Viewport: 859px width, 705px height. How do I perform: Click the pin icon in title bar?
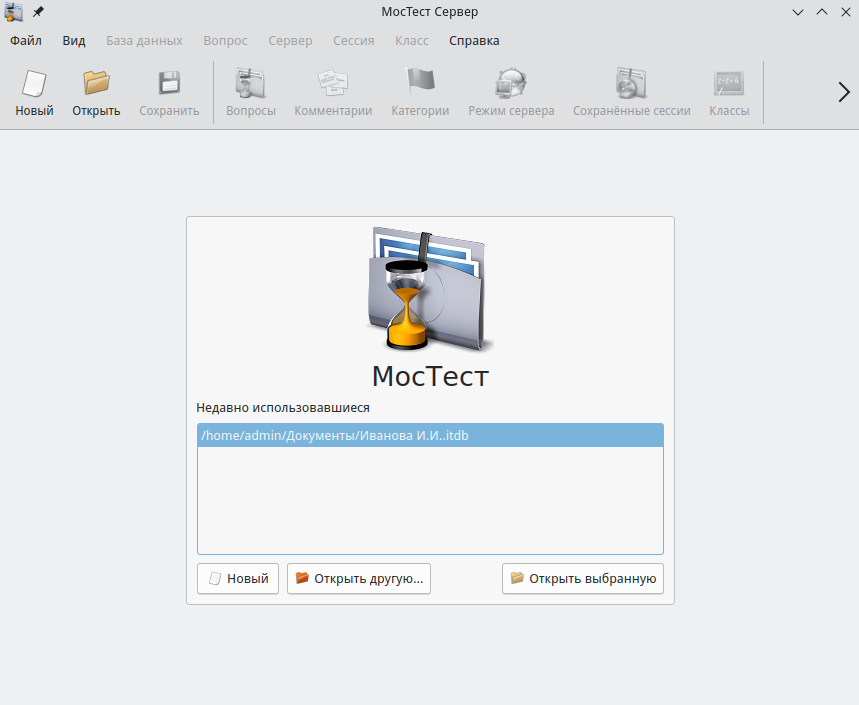(x=38, y=12)
